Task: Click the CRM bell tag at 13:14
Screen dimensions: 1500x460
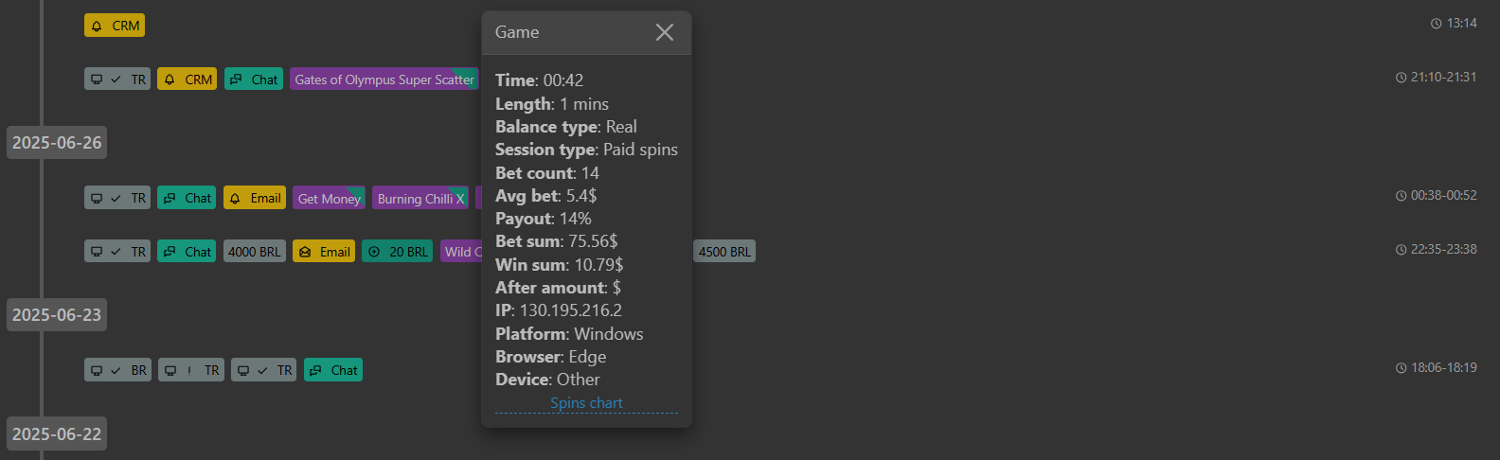Action: point(115,25)
